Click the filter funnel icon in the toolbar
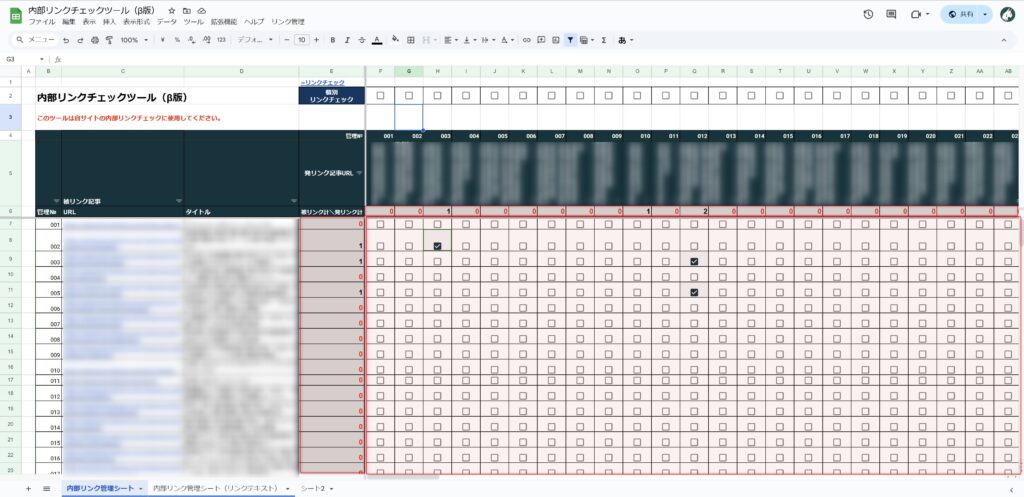The height and width of the screenshot is (497, 1024). 570,40
